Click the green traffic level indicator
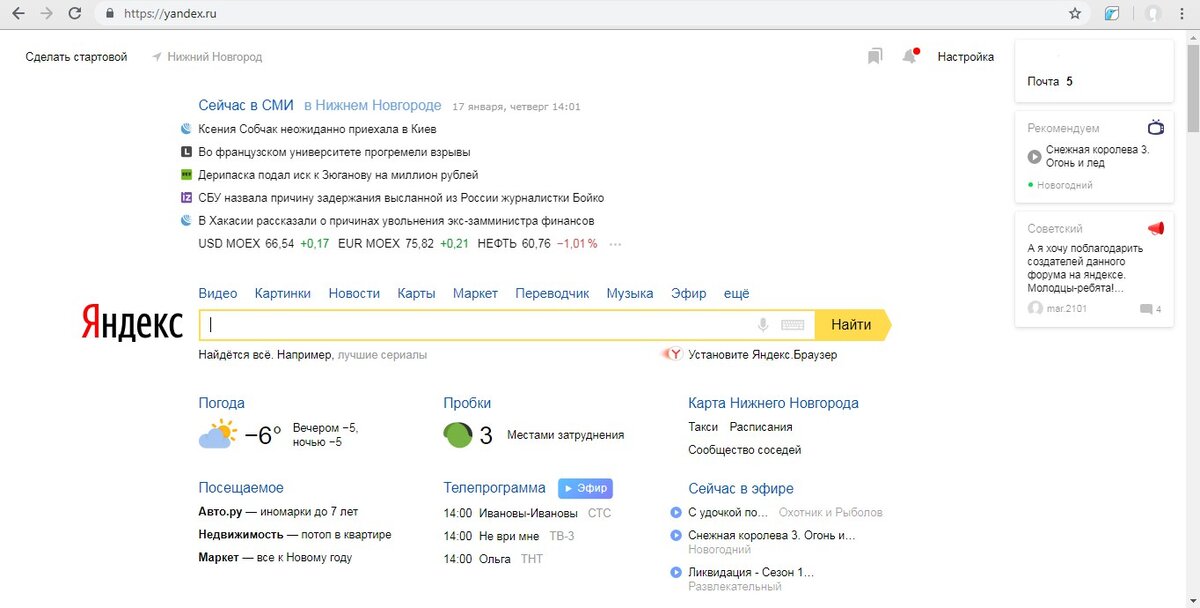 point(458,435)
